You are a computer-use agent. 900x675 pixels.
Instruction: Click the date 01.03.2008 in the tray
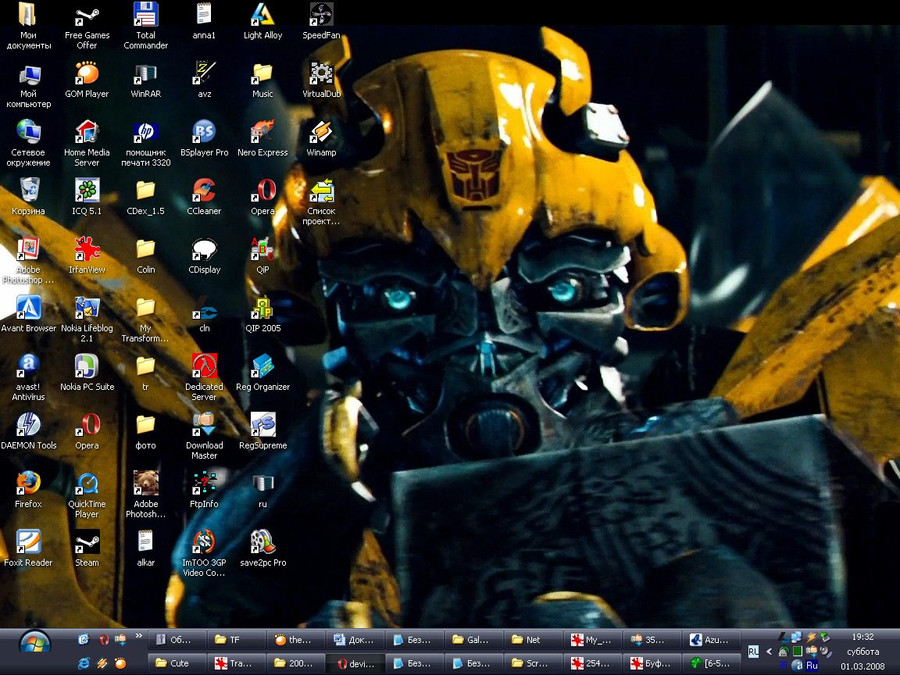click(863, 666)
